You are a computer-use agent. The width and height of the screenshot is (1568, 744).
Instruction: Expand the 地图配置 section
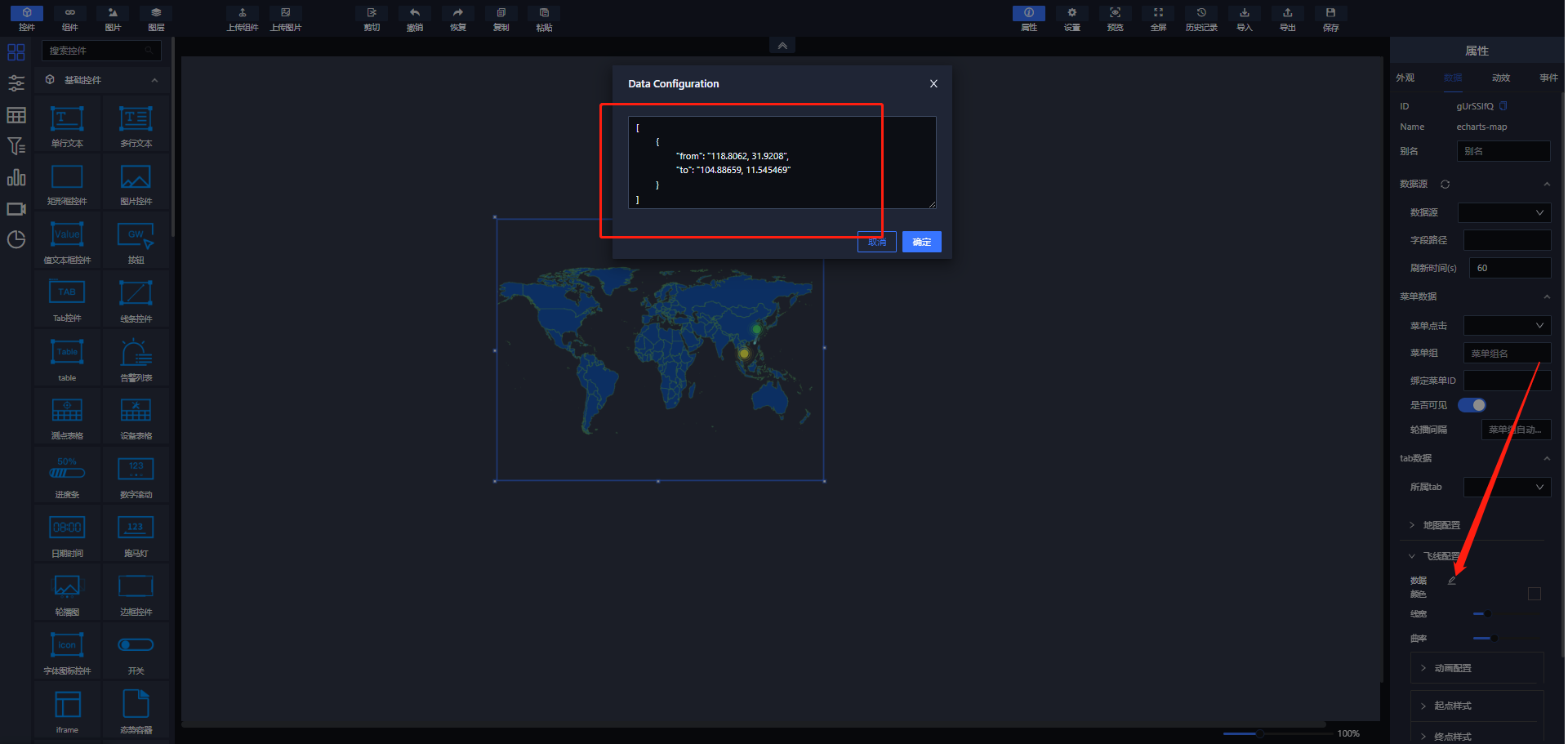click(1441, 525)
